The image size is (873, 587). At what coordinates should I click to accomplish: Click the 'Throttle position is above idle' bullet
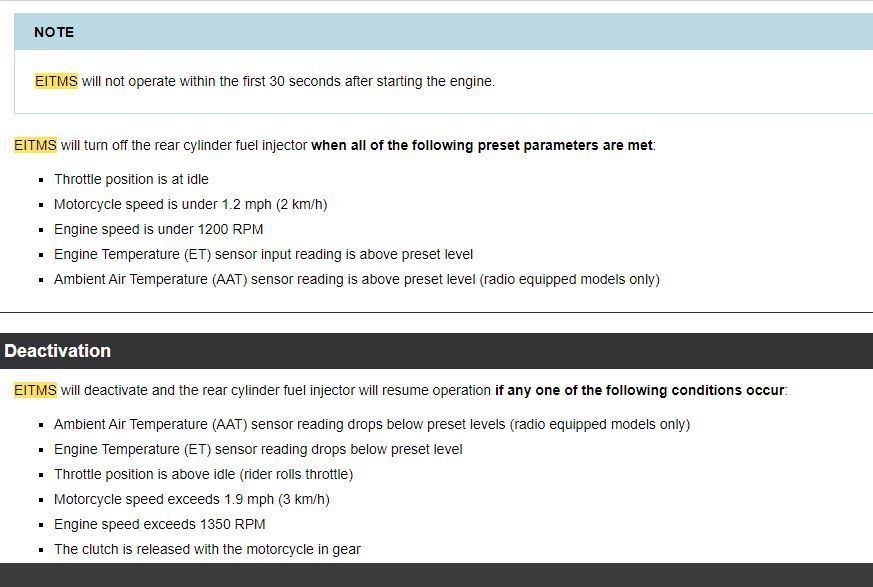pyautogui.click(x=203, y=474)
